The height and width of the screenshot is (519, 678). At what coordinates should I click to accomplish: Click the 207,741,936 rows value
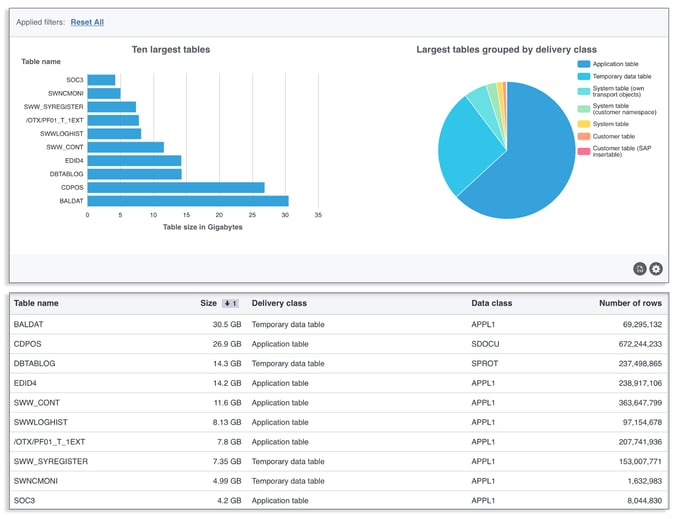[x=640, y=442]
